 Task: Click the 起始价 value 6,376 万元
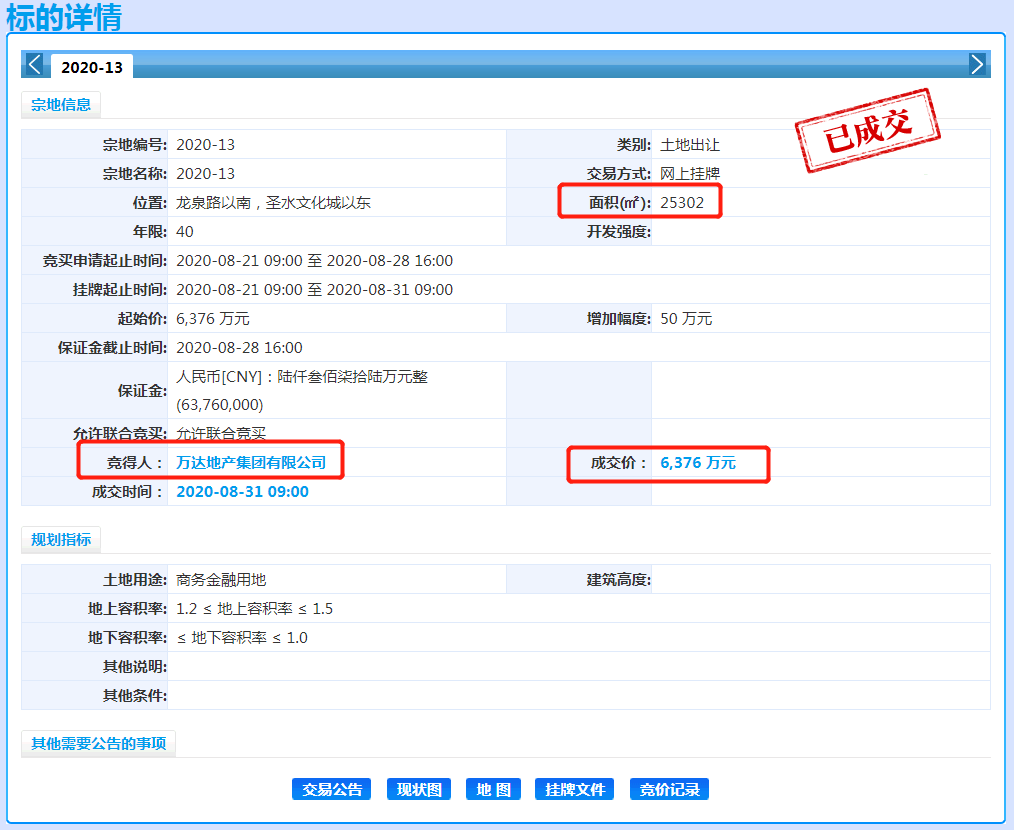coord(213,318)
